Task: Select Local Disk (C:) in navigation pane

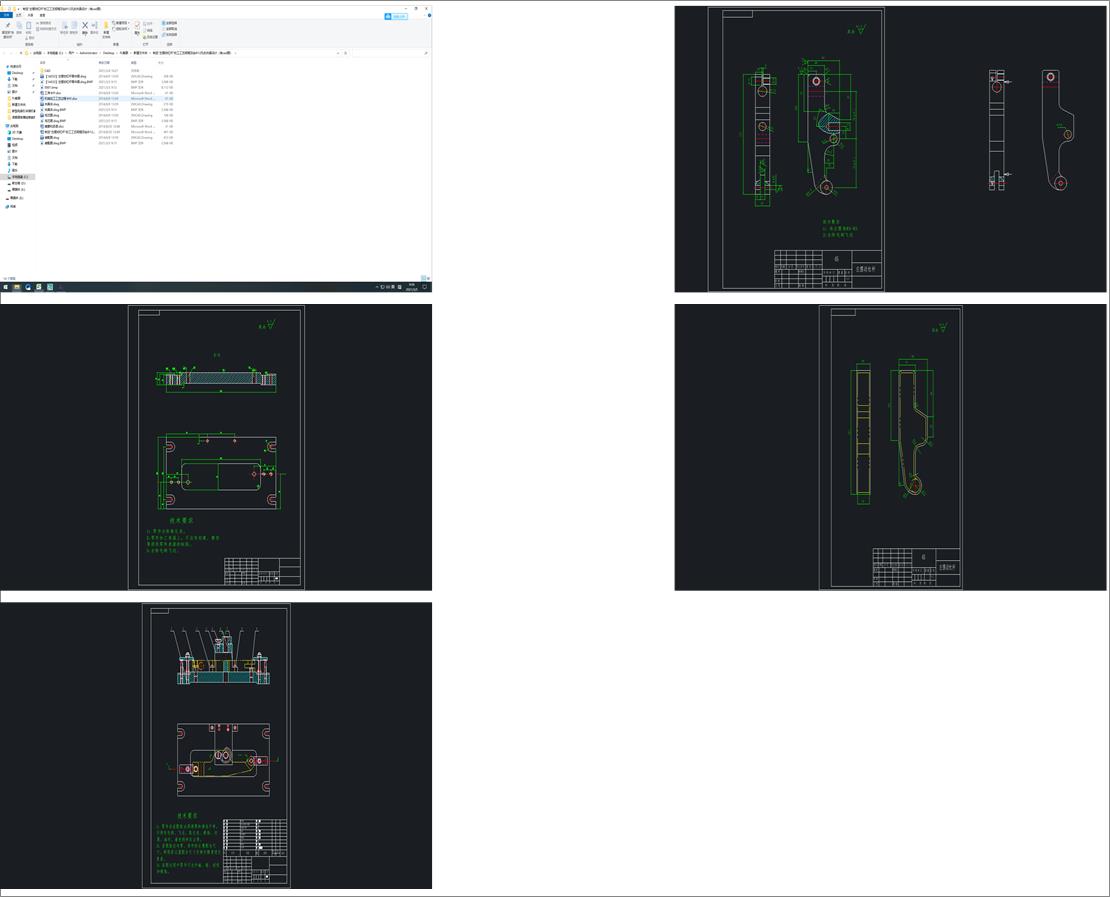Action: (19, 177)
